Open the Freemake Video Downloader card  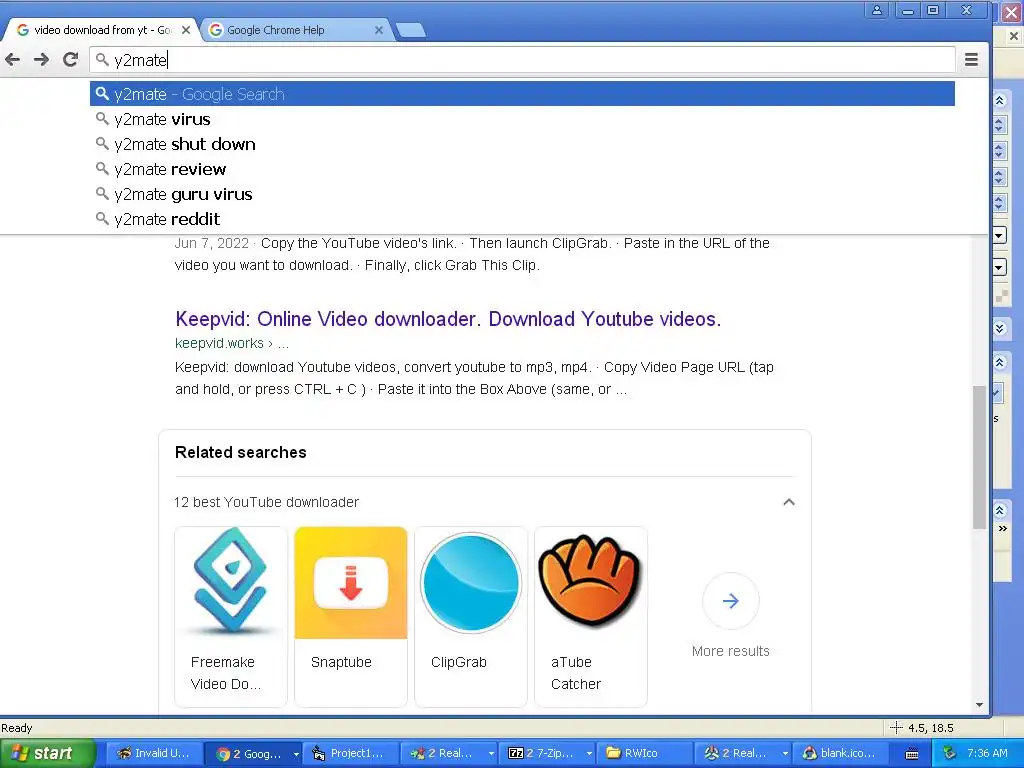(x=231, y=616)
